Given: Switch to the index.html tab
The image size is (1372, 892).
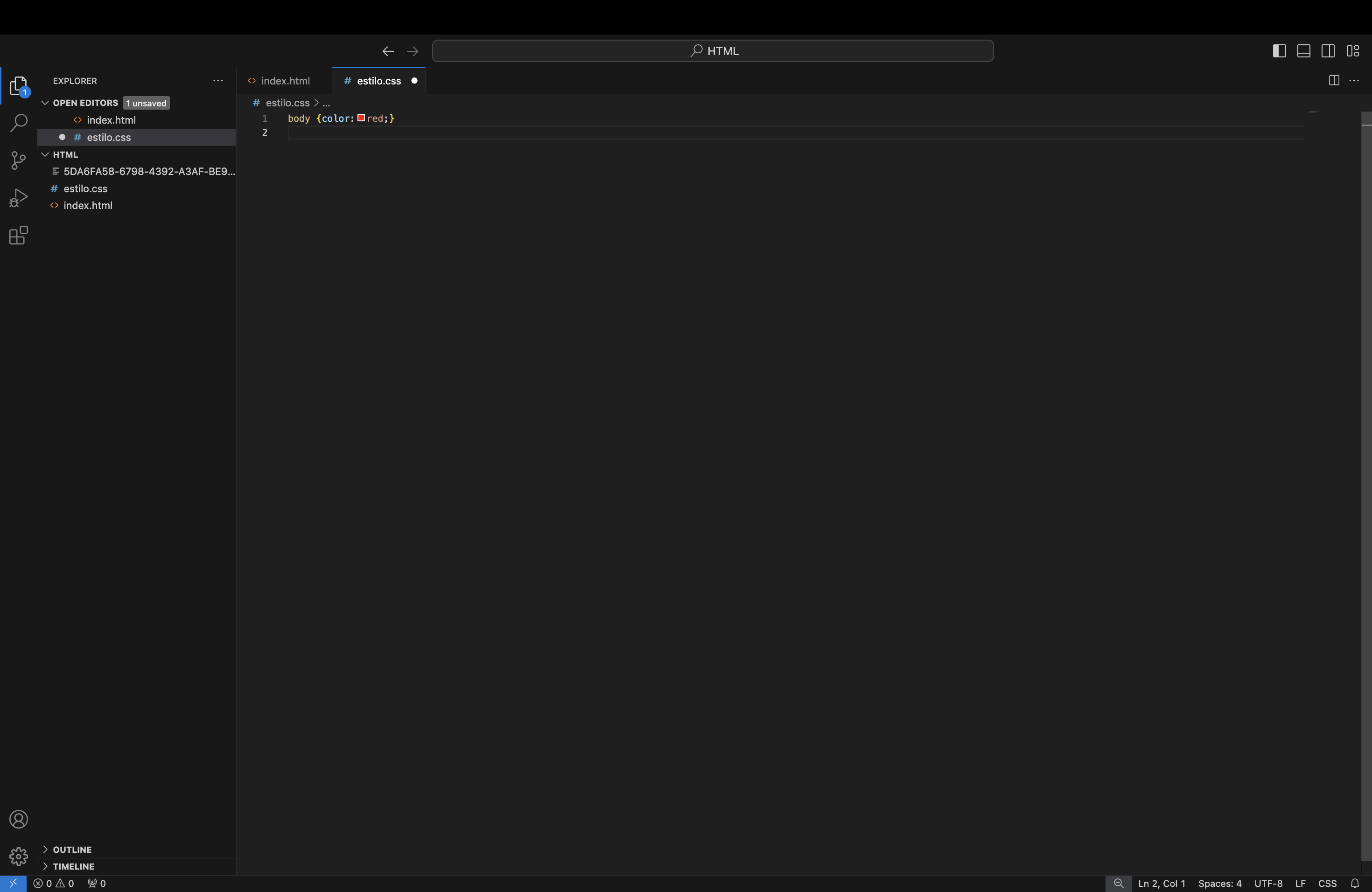Looking at the screenshot, I should click(x=285, y=81).
